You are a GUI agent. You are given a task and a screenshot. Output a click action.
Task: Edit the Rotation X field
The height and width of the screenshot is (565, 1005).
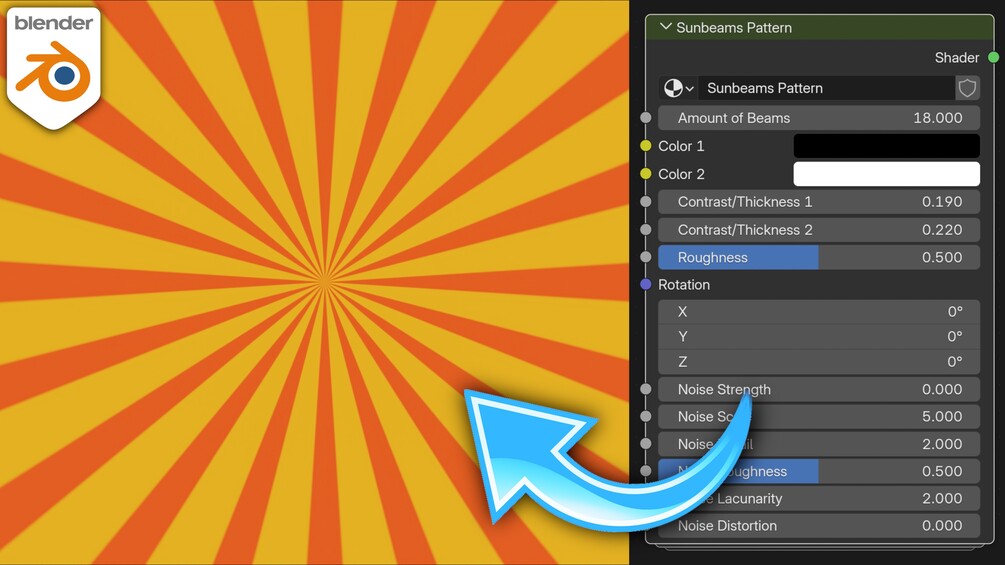pyautogui.click(x=818, y=311)
